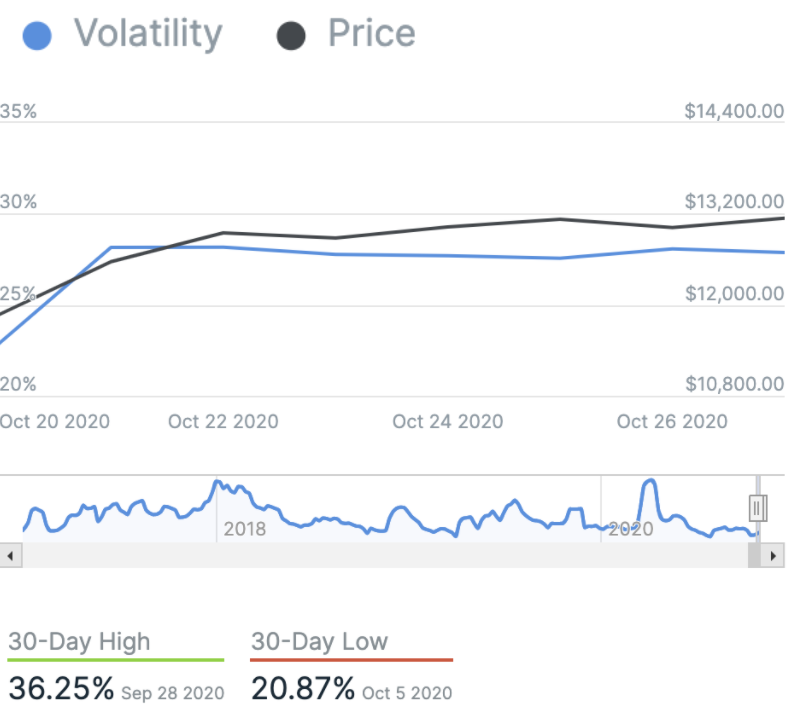
Task: Click the Oct 26 2020 axis label
Action: pos(672,421)
